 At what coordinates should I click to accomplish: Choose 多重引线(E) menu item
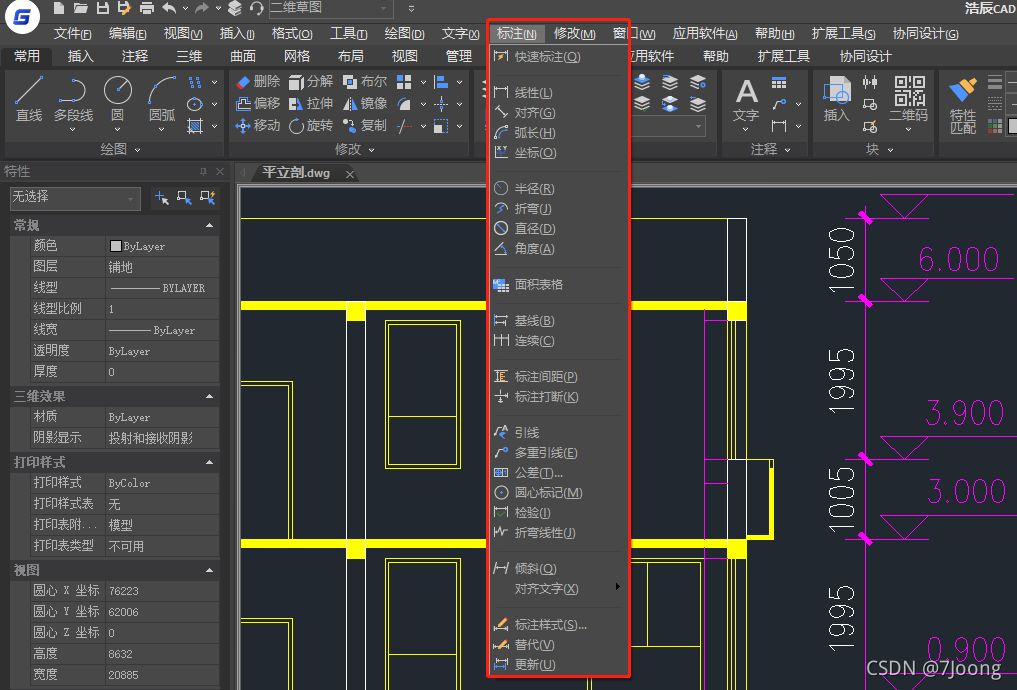[x=559, y=453]
